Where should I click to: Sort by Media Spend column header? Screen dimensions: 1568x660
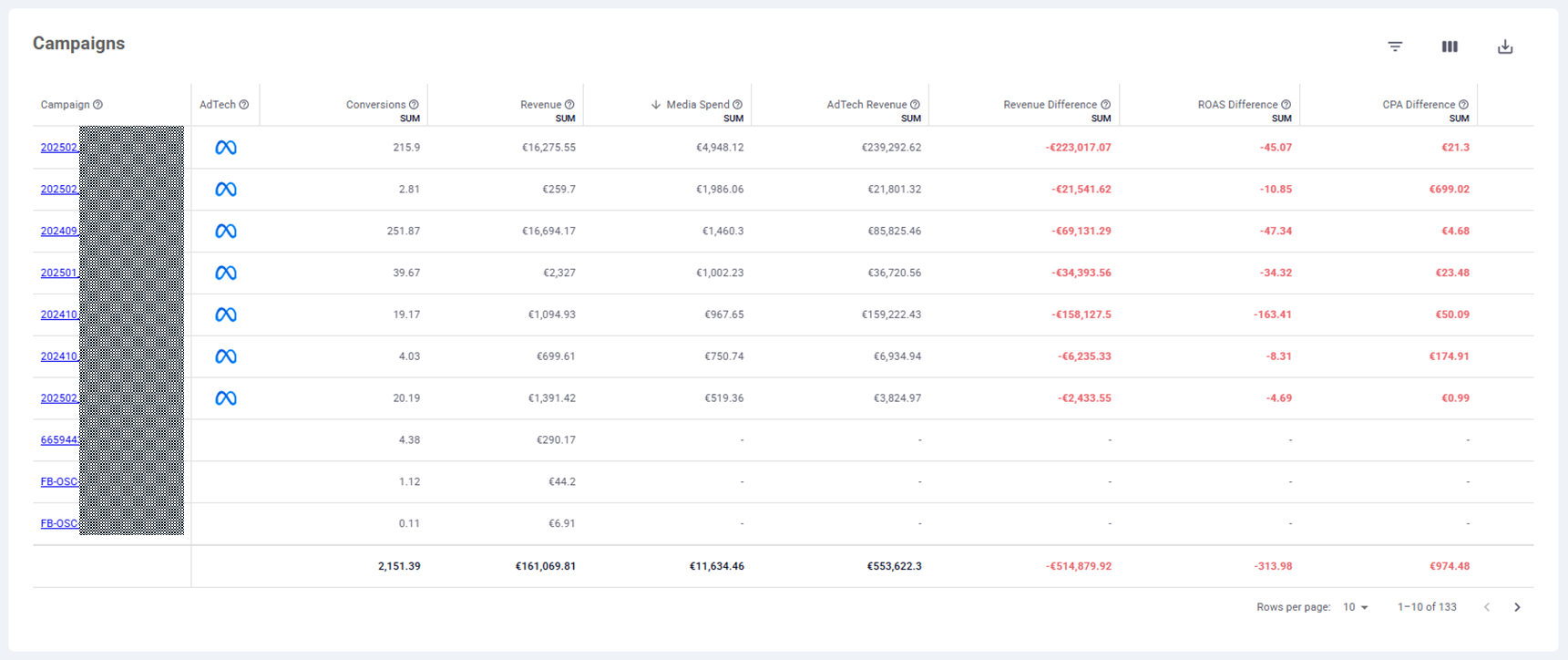pos(698,105)
